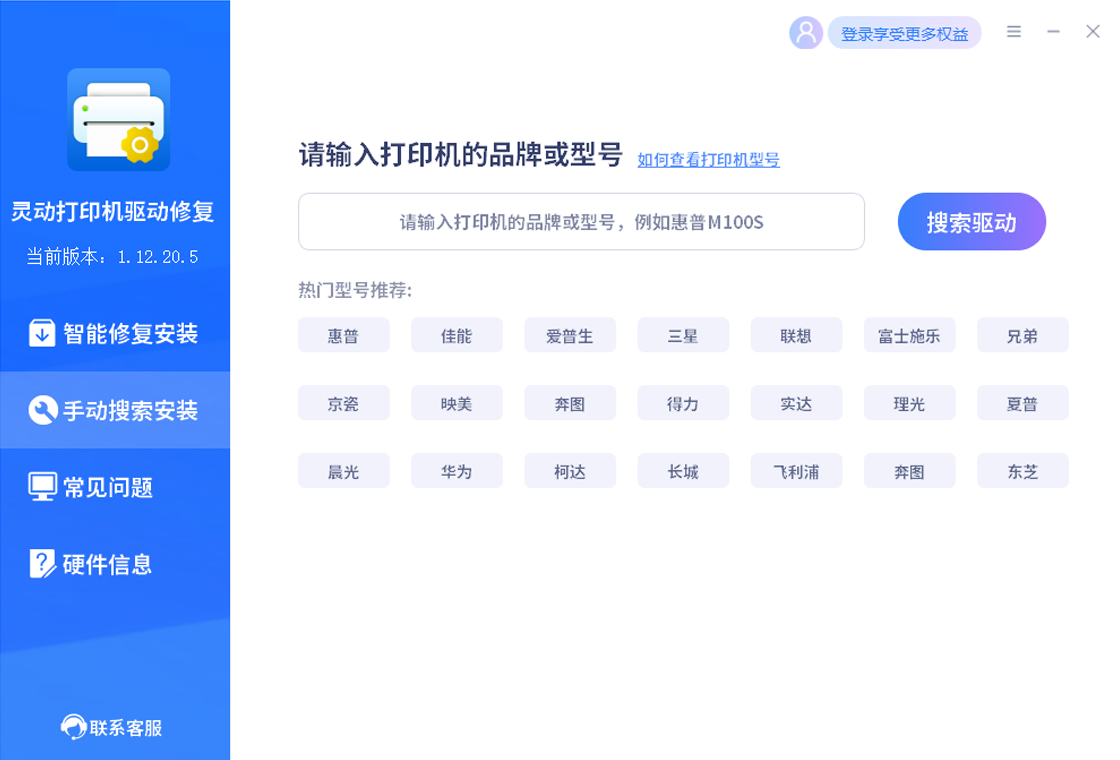Viewport: 1120px width, 760px height.
Task: Choose the 得力 brand chip
Action: [x=683, y=403]
